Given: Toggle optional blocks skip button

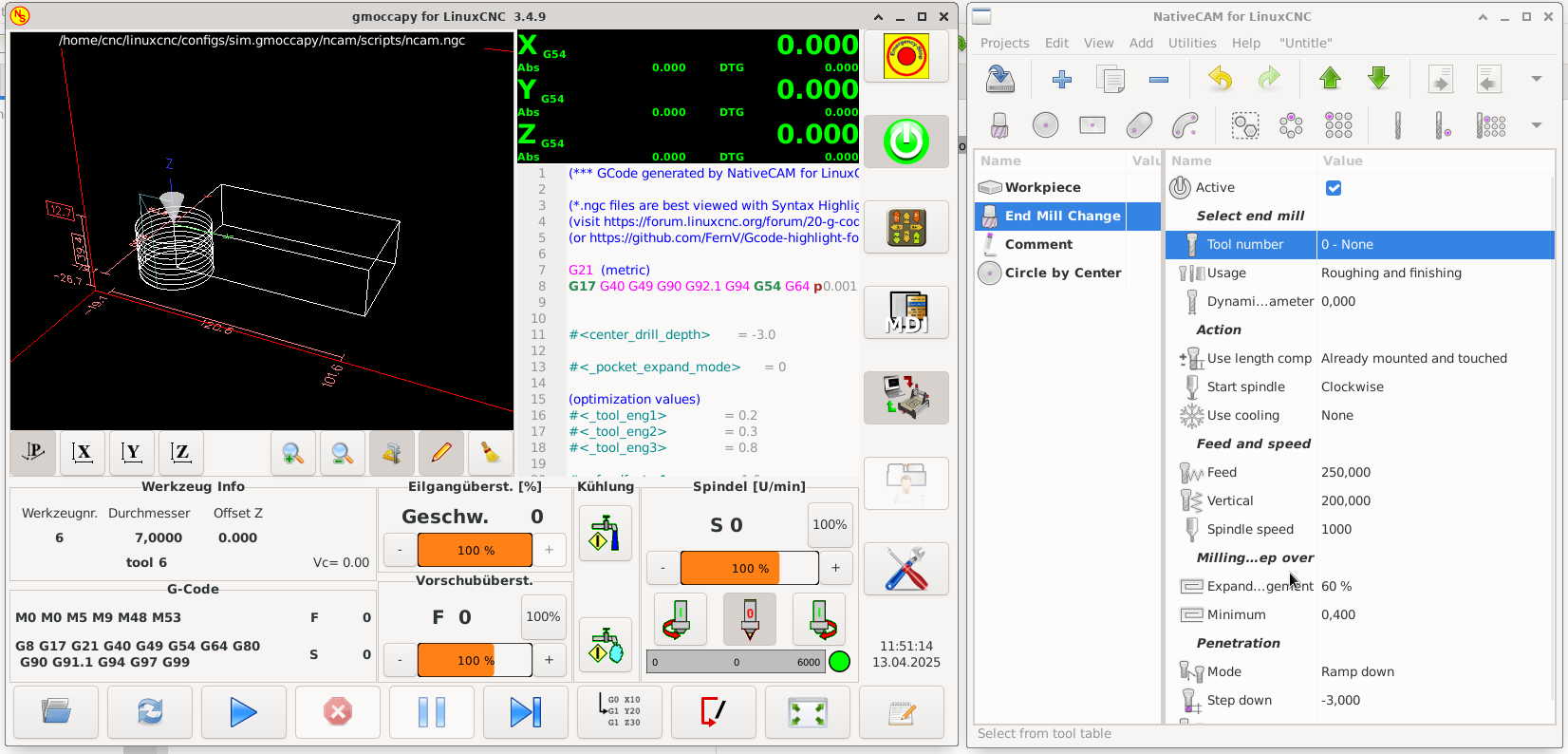Looking at the screenshot, I should (x=714, y=712).
